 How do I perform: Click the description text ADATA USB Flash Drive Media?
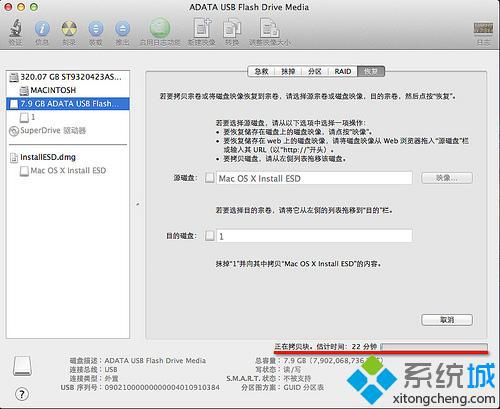(155, 361)
